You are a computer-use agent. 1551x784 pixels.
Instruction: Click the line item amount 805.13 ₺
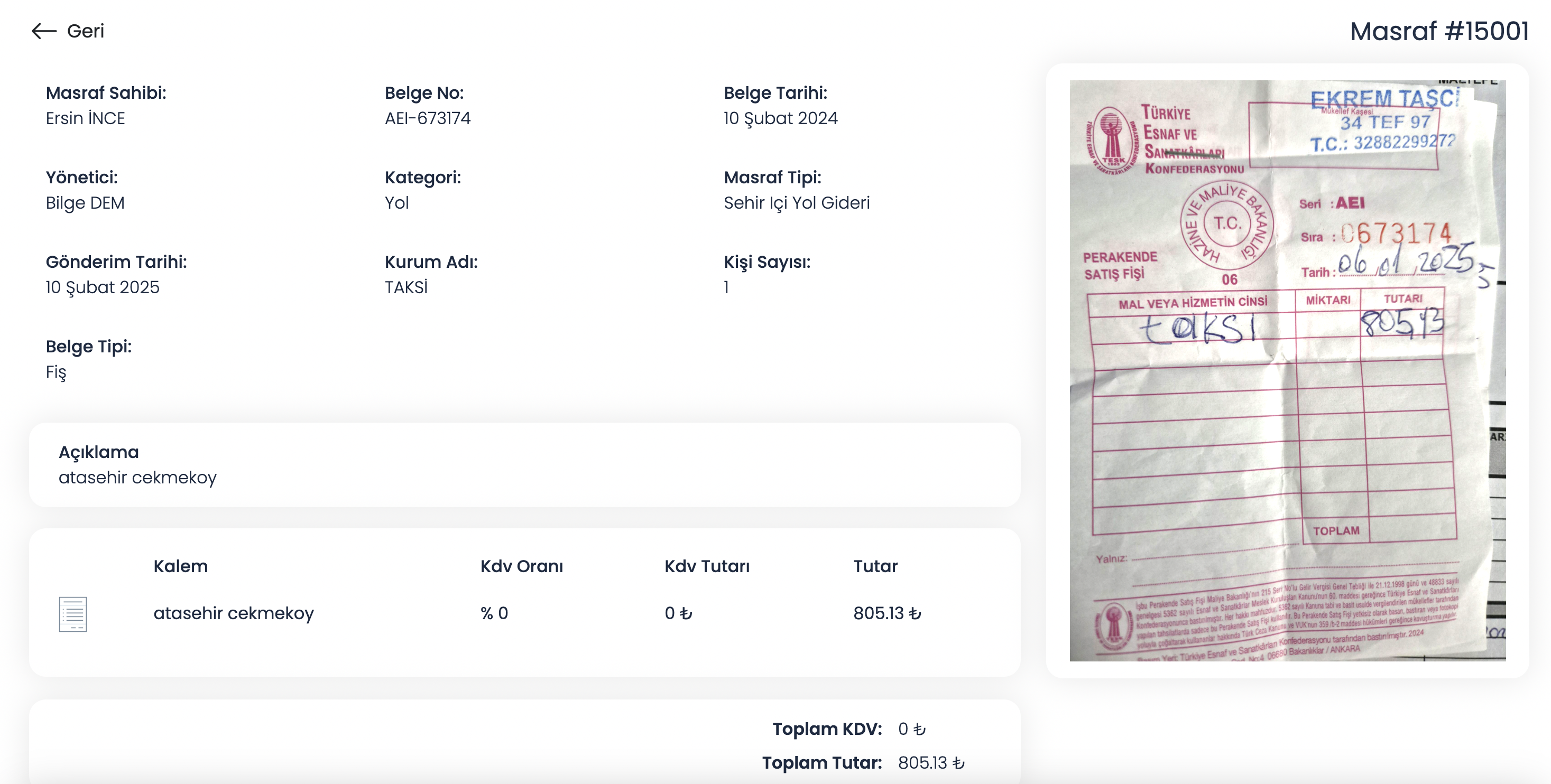pyautogui.click(x=887, y=613)
